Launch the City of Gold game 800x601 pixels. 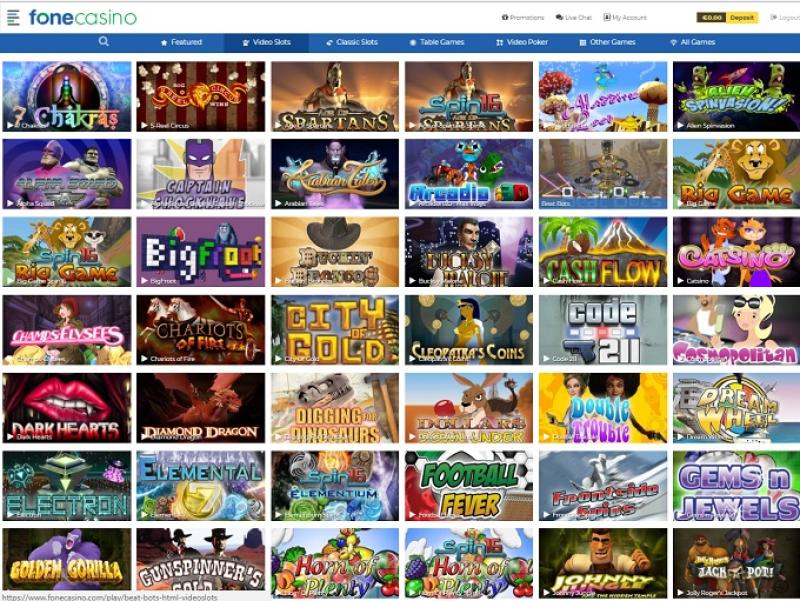(335, 330)
